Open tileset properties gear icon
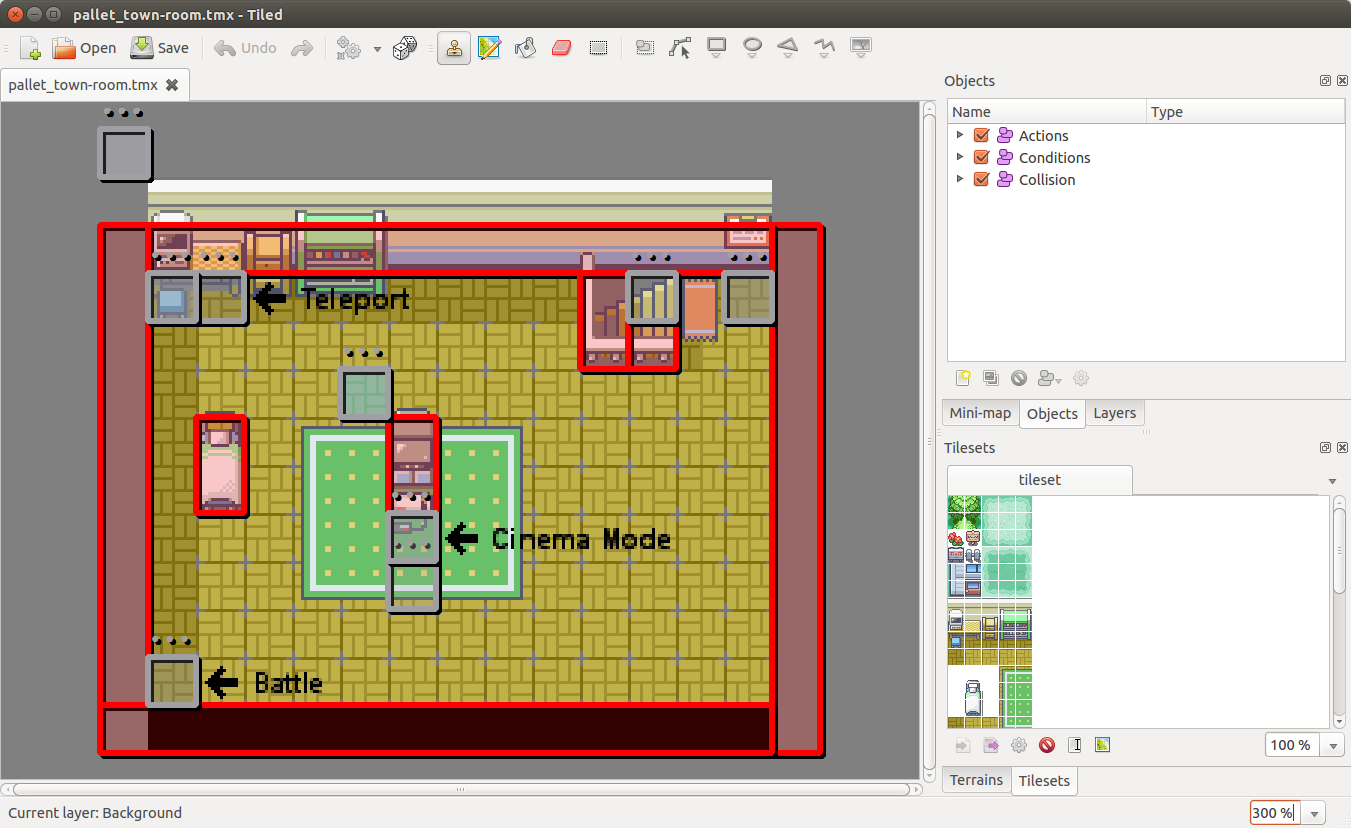 (x=1019, y=745)
